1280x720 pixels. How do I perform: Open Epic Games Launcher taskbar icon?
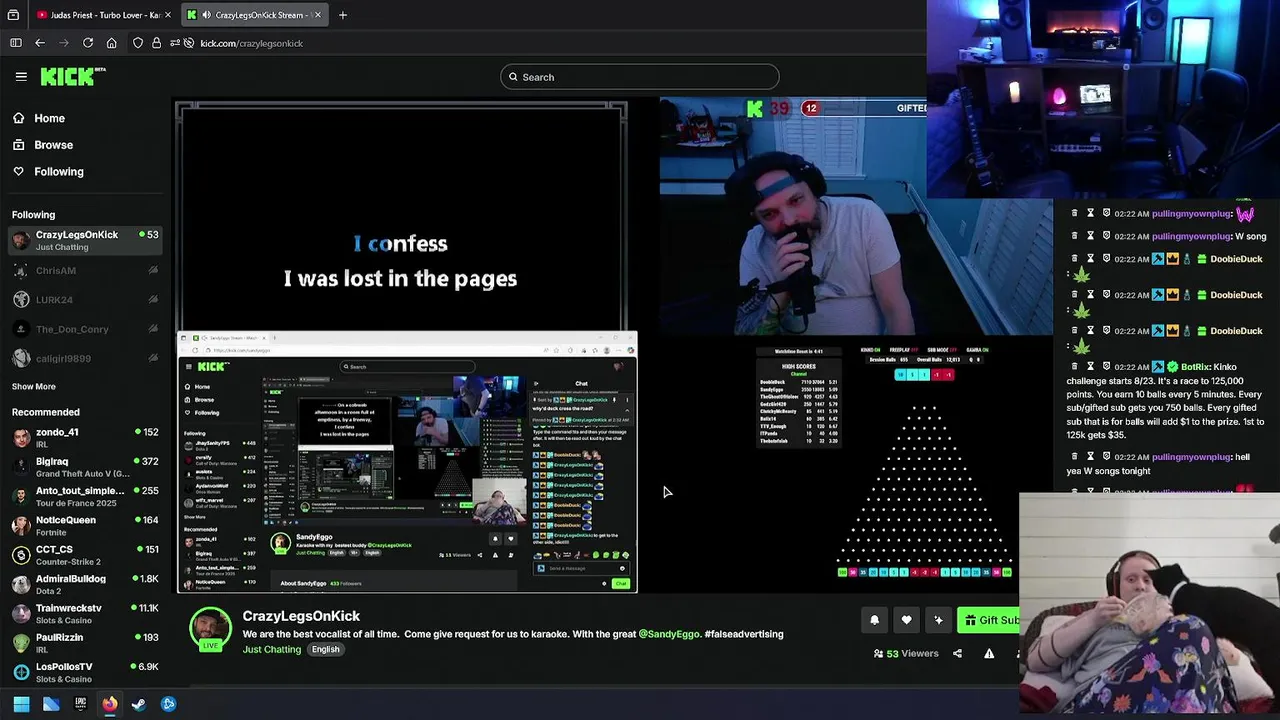click(x=80, y=704)
